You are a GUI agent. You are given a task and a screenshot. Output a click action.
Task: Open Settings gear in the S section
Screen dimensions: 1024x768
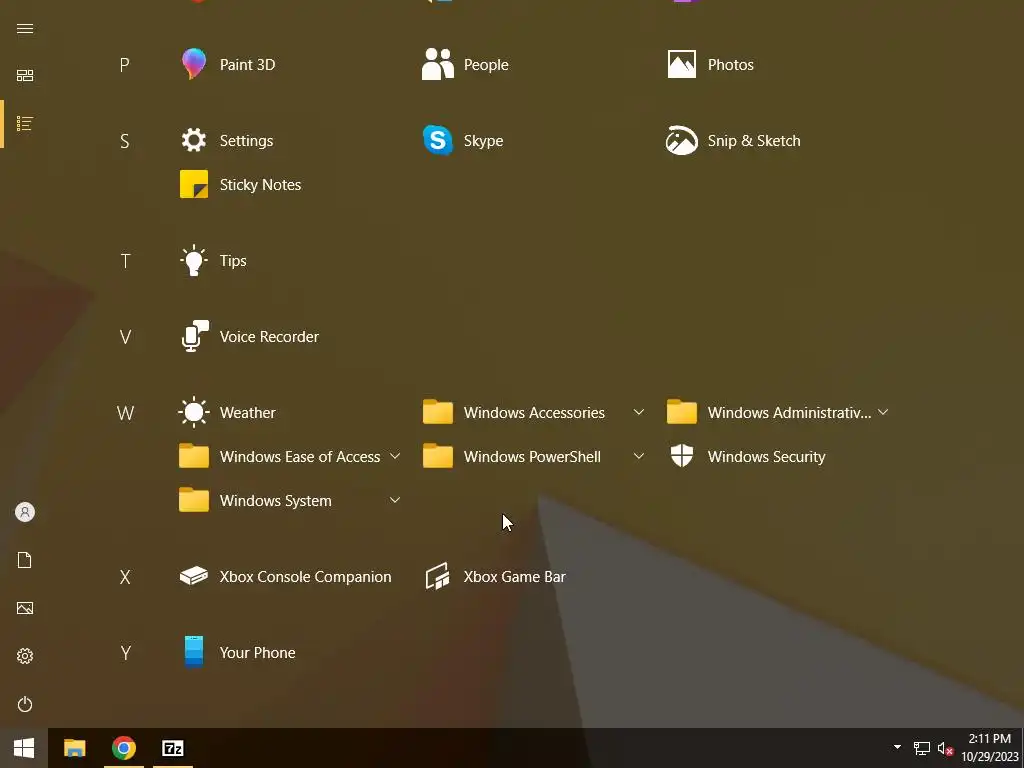(x=194, y=140)
